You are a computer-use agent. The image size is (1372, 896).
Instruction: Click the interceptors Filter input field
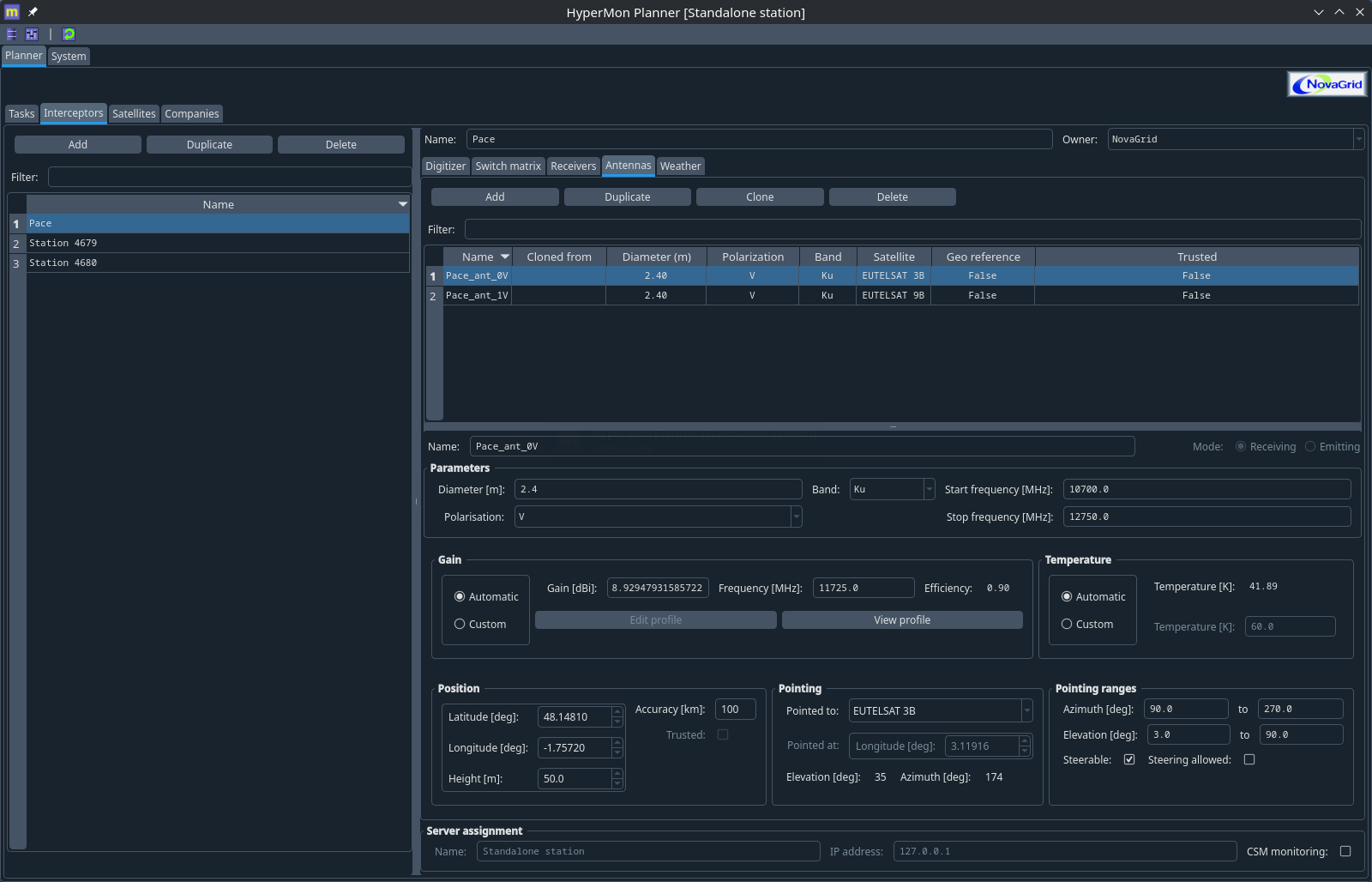pyautogui.click(x=230, y=177)
